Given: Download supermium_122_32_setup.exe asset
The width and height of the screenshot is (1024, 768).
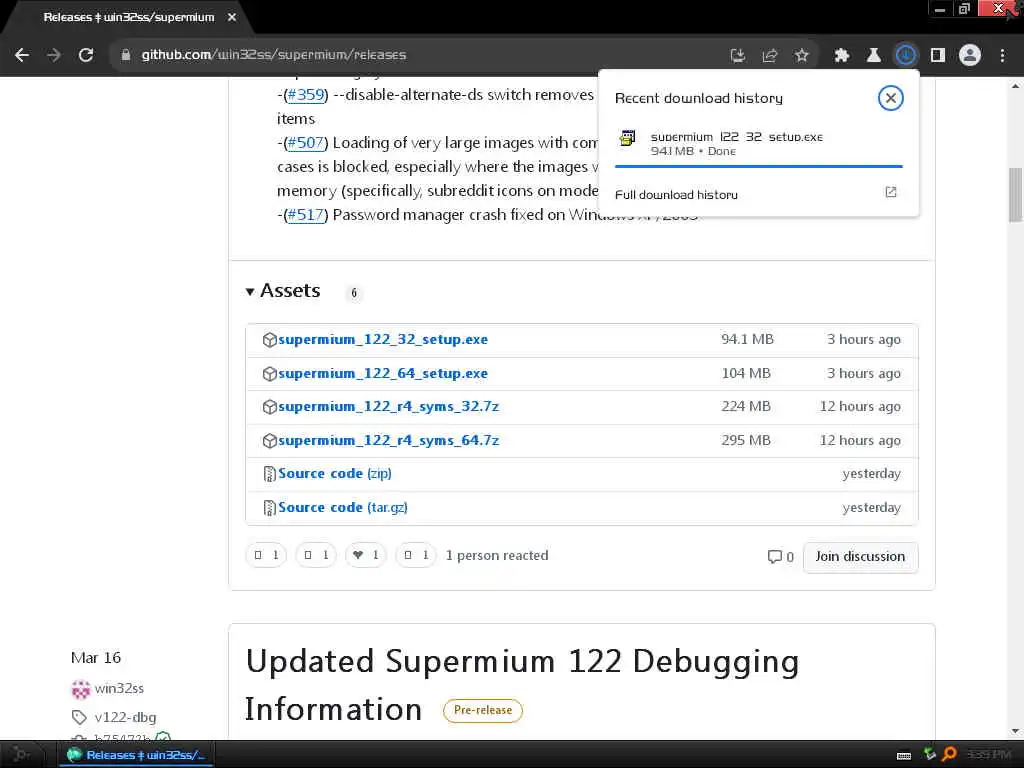Looking at the screenshot, I should [x=383, y=340].
